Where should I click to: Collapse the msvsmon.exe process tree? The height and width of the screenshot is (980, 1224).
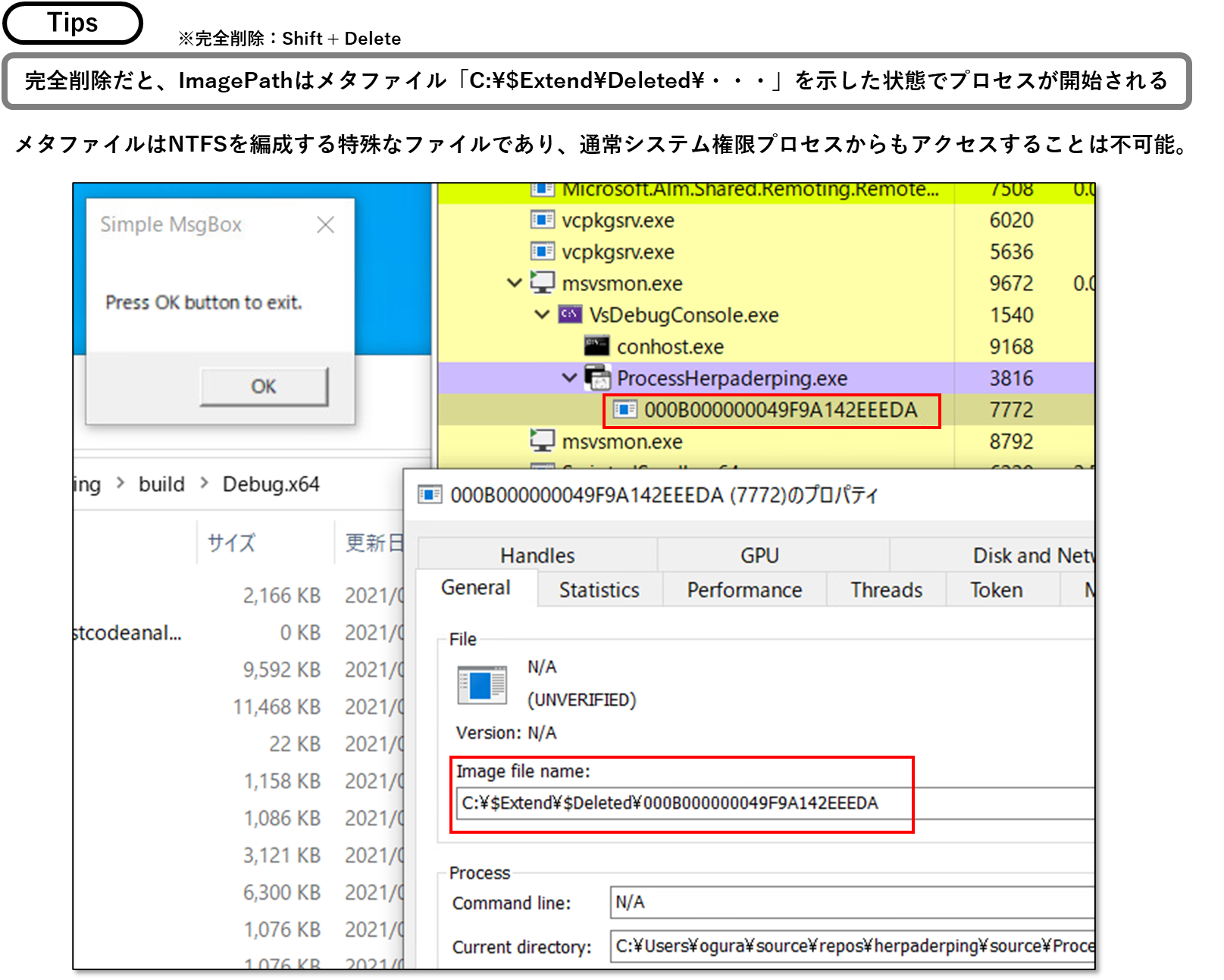[515, 283]
